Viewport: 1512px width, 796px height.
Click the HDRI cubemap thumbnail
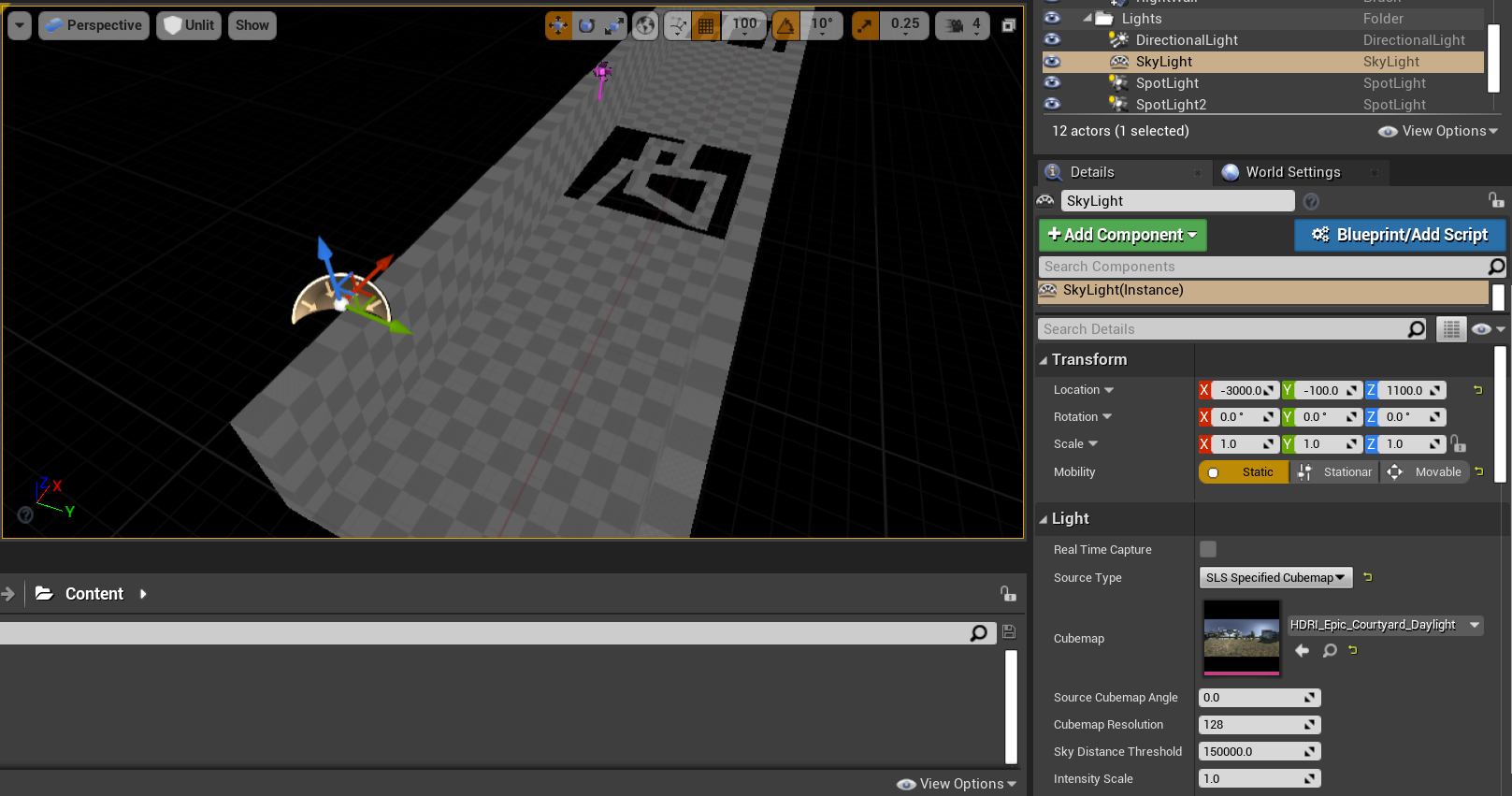tap(1241, 639)
